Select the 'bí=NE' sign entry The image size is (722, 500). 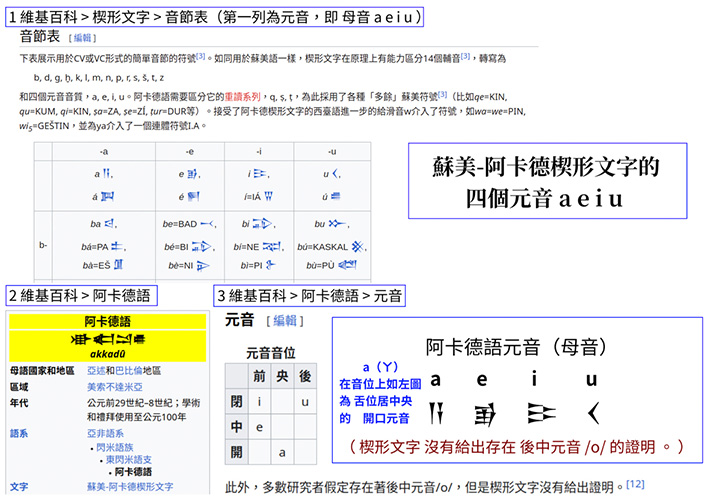[259, 247]
